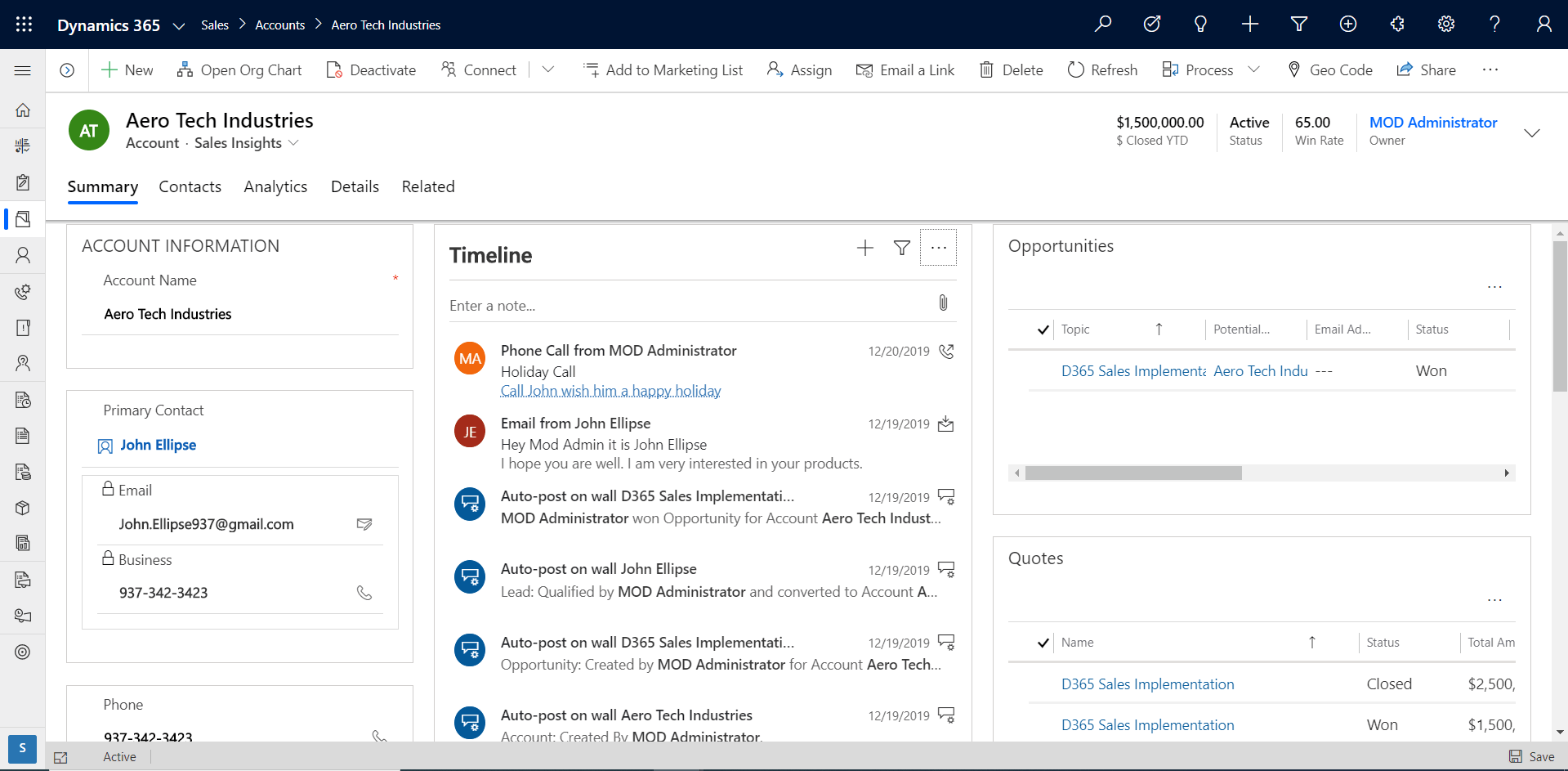The width and height of the screenshot is (1568, 771).
Task: Send email to John.Ellipse937@gmail.com icon
Action: point(364,524)
